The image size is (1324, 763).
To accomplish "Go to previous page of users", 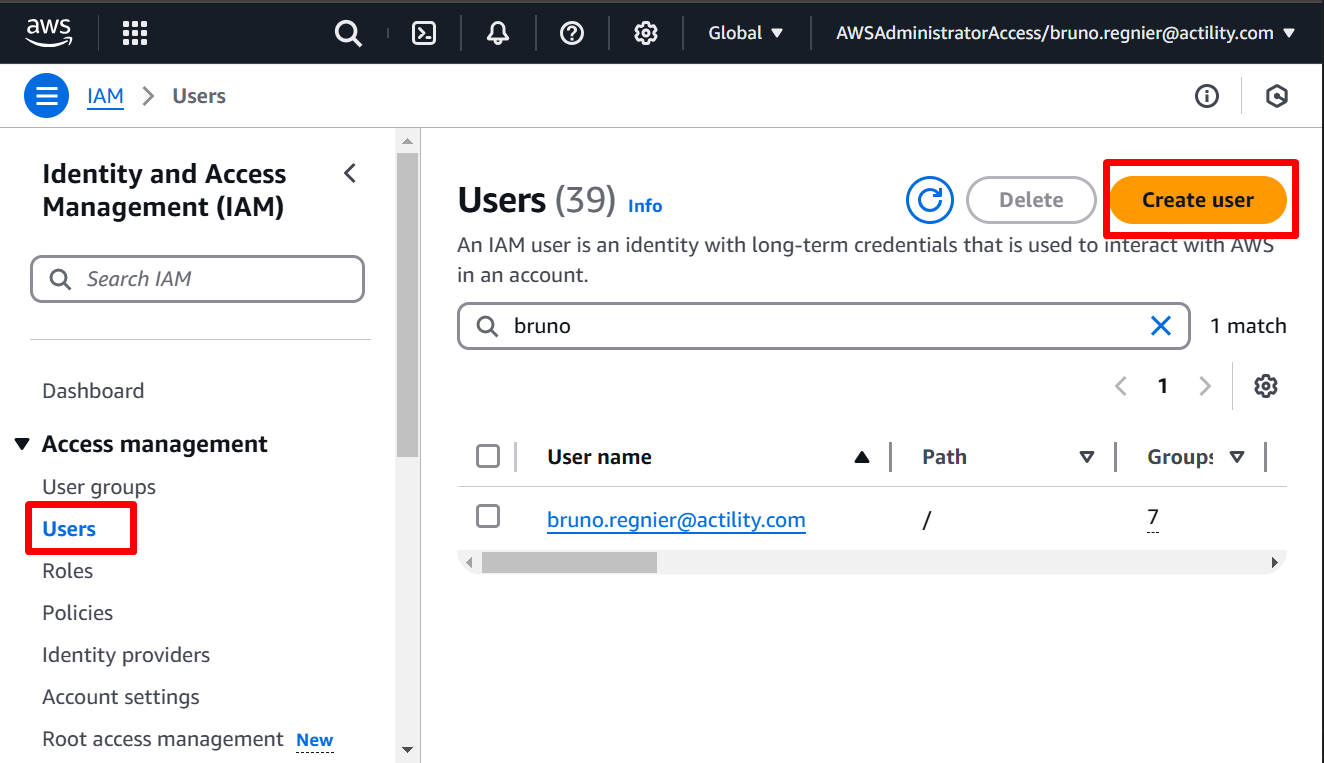I will click(1121, 386).
